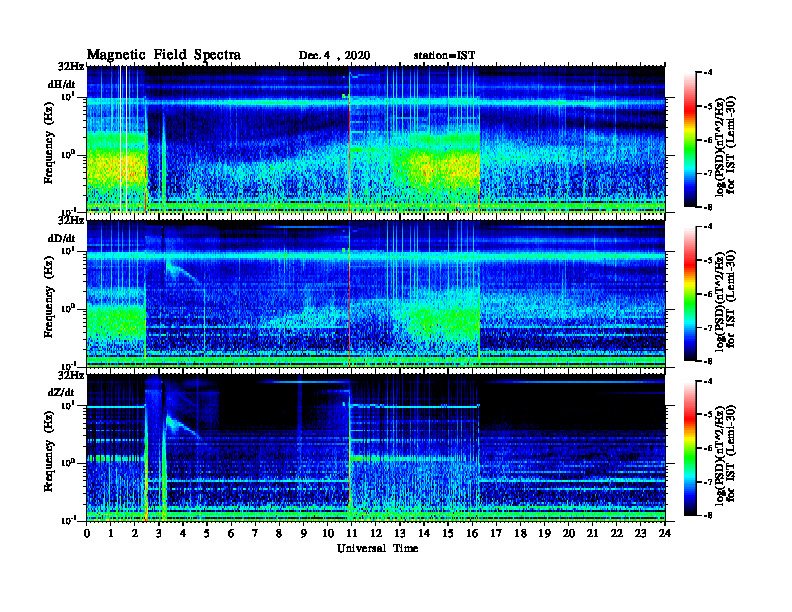
Task: Click the "dH/dt" panel label
Action: click(62, 85)
